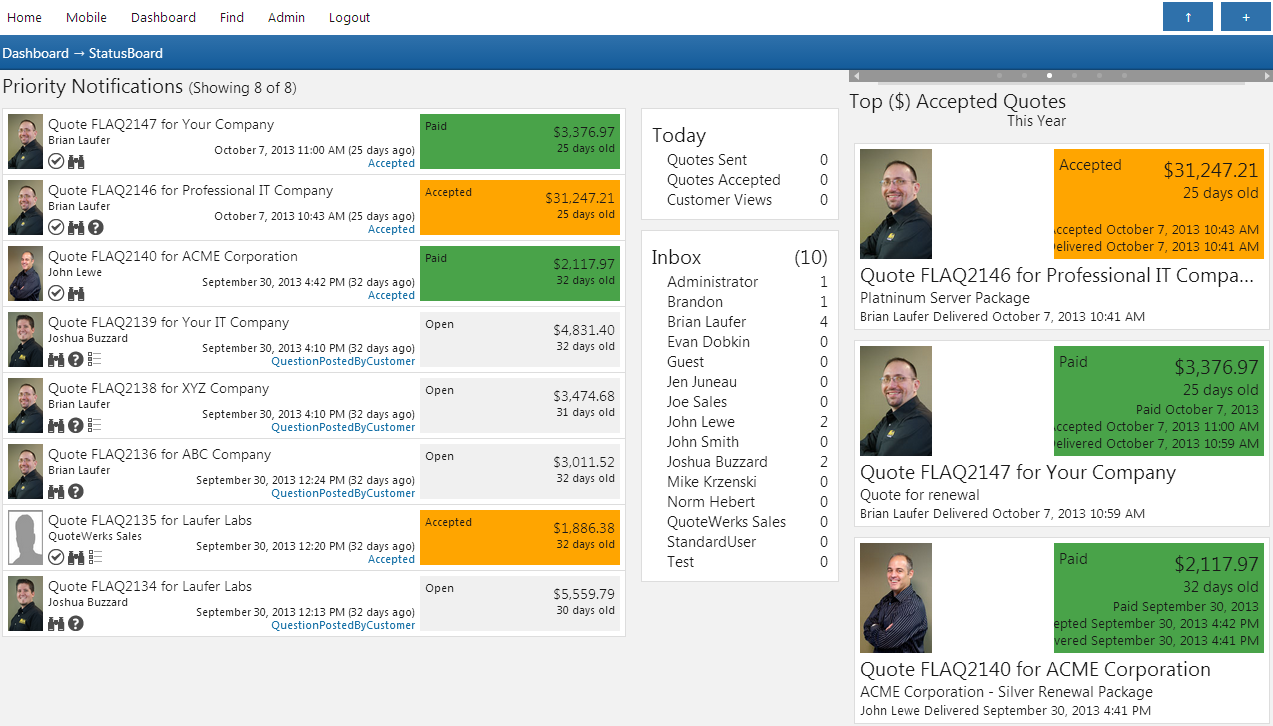Open QuestionPostedByCustomer link for Quote FLAQ2134
The width and height of the screenshot is (1273, 726).
pos(342,625)
